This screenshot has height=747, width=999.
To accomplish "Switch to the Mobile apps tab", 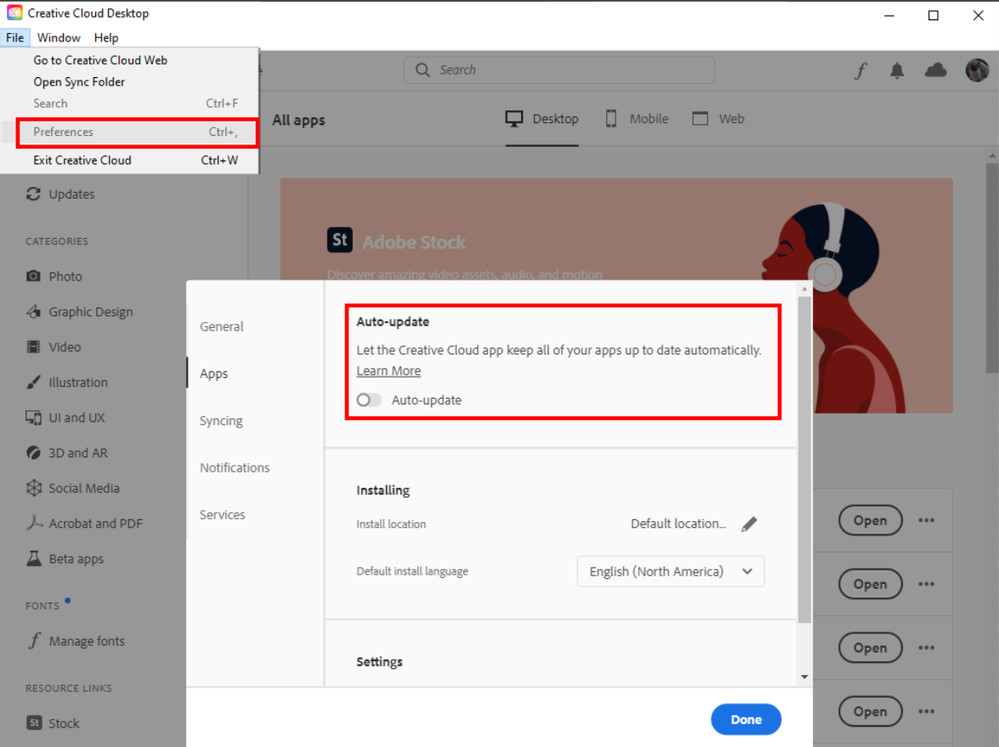I will (x=636, y=119).
